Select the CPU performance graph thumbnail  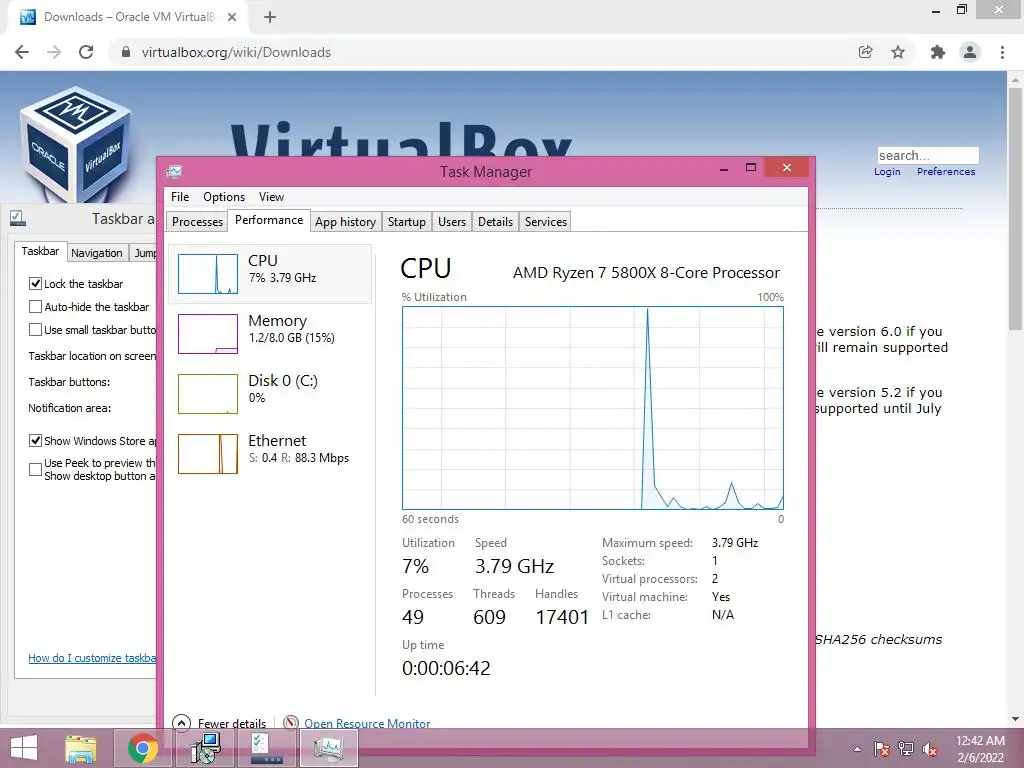(x=208, y=274)
